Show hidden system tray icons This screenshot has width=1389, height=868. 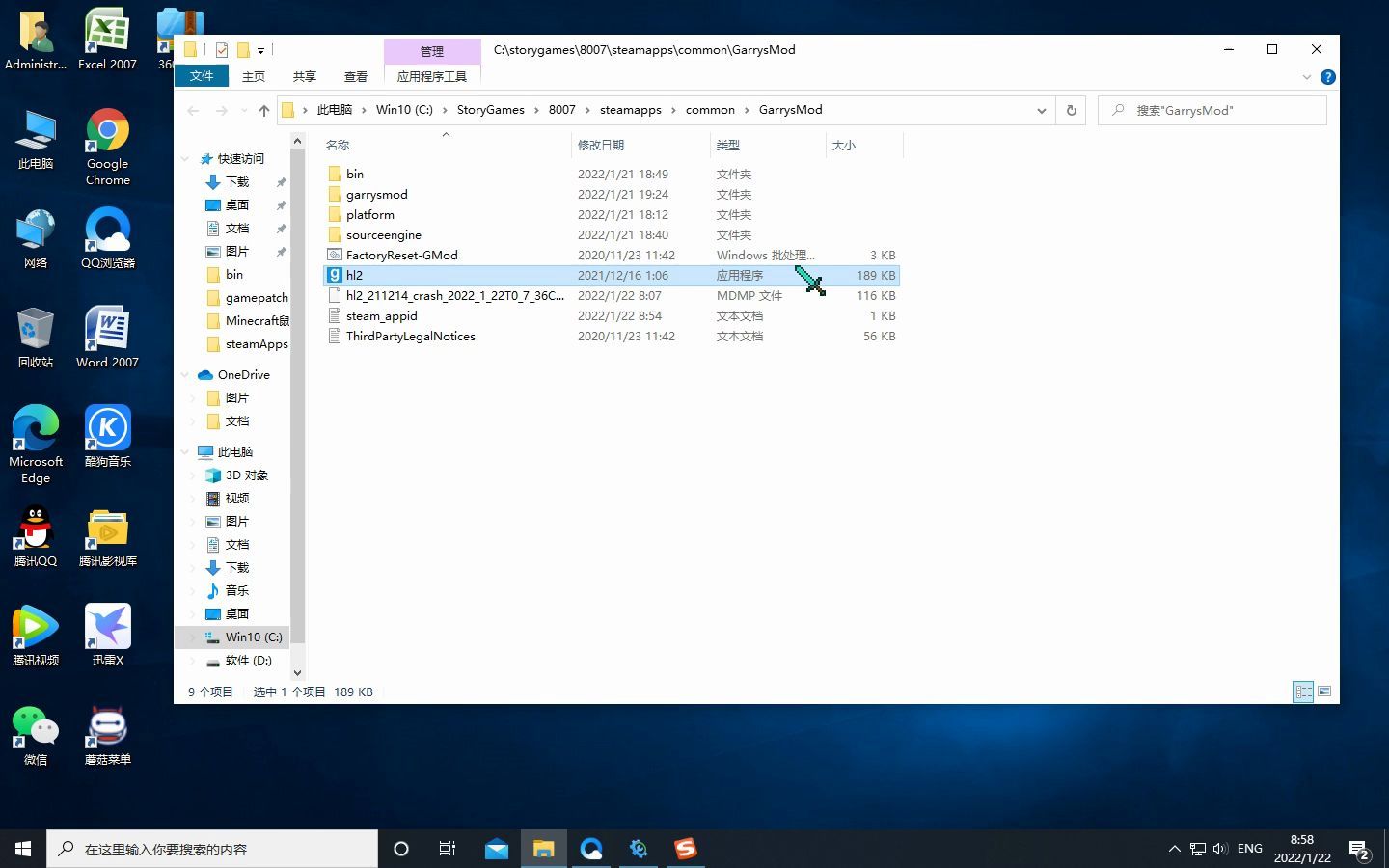pos(1174,849)
